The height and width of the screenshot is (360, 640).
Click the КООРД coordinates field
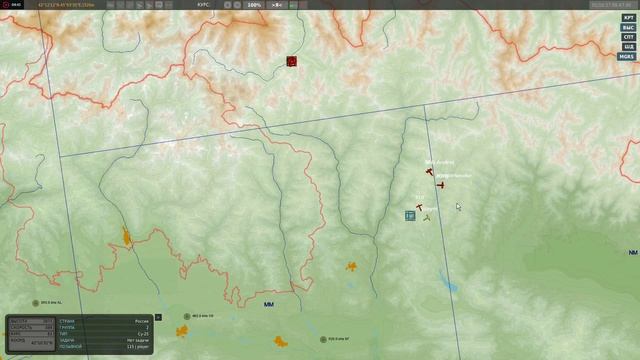pyautogui.click(x=31, y=343)
